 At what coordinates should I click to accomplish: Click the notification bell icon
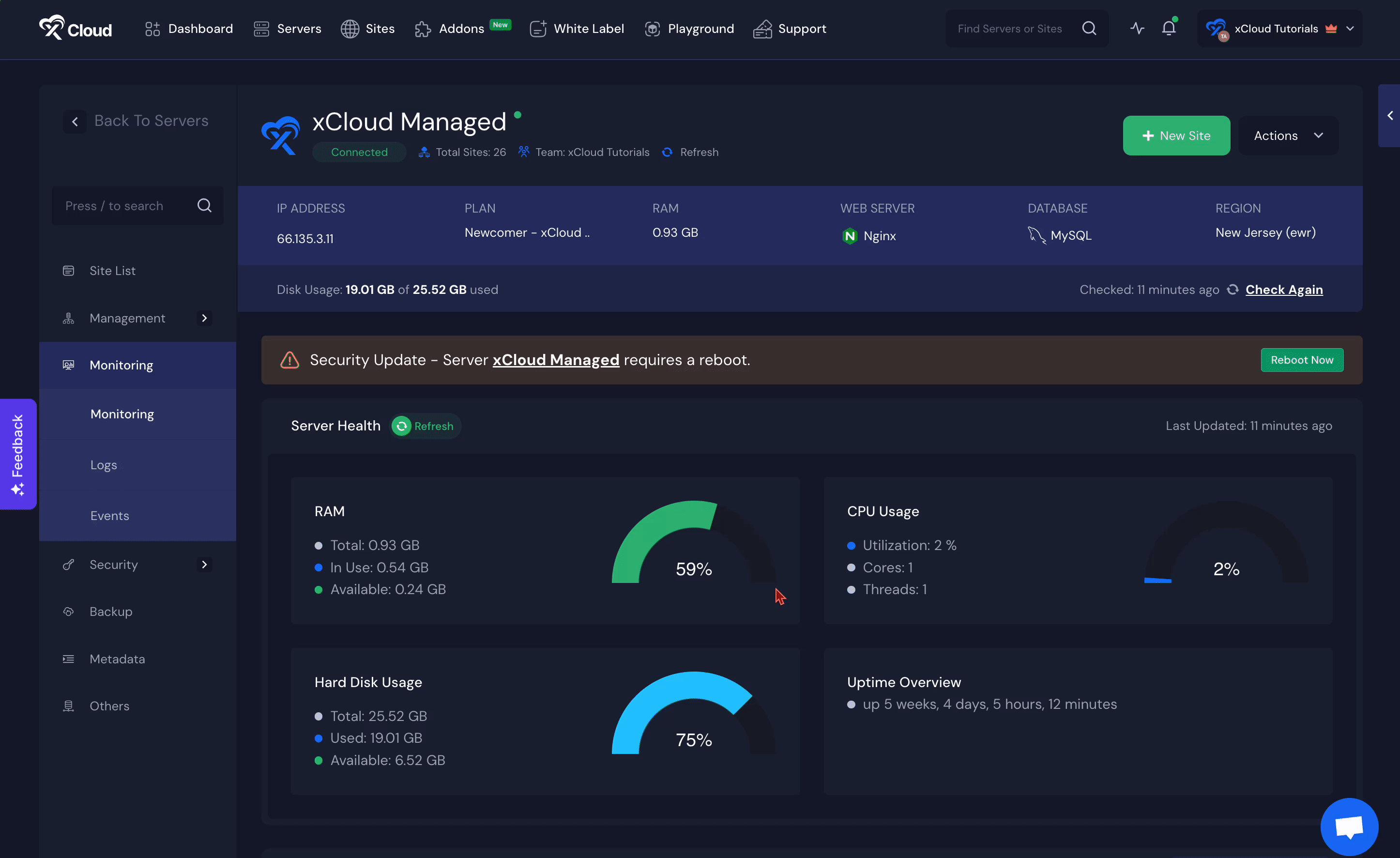click(1168, 29)
